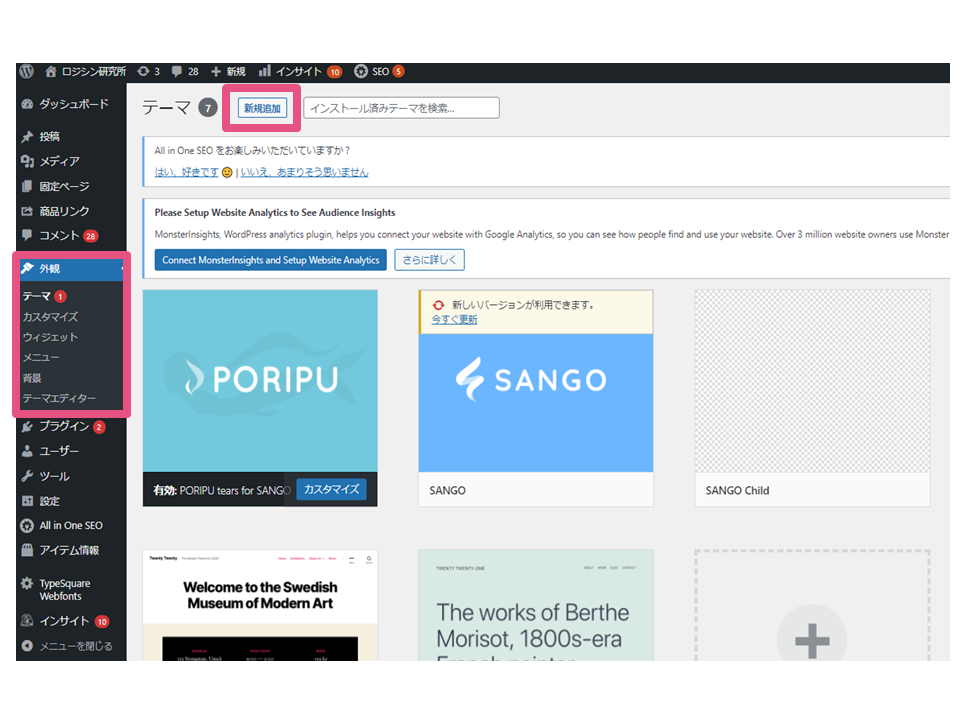960x720 pixels.
Task: Click the 新規追加 button to add theme
Action: tap(262, 108)
